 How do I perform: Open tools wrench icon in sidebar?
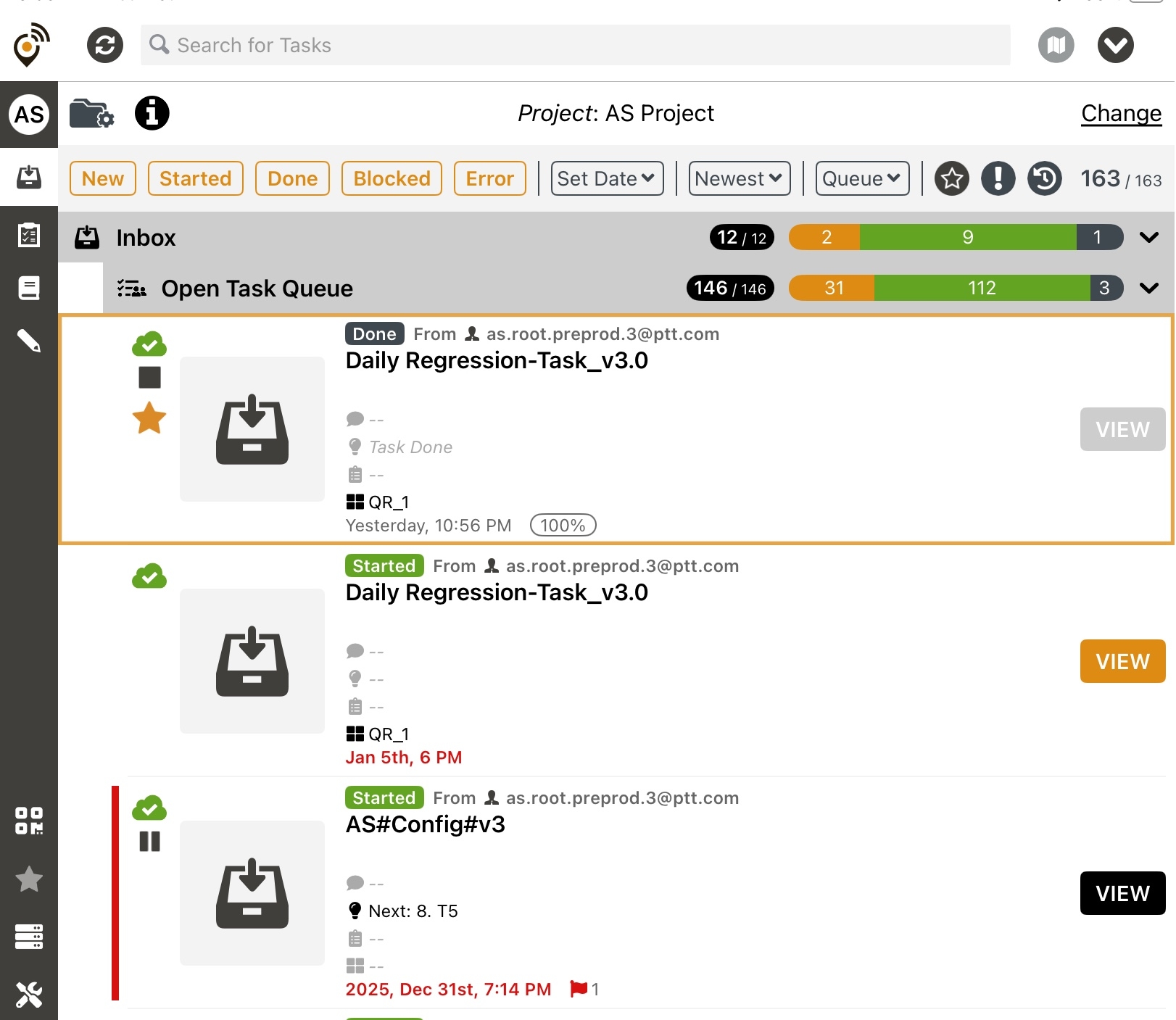click(x=29, y=995)
